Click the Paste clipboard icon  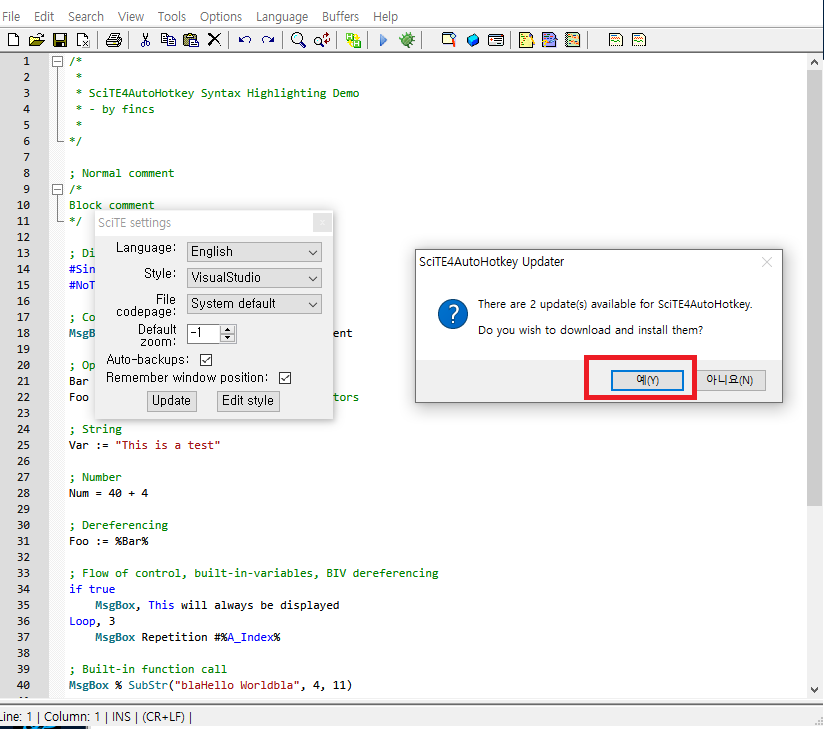point(191,40)
